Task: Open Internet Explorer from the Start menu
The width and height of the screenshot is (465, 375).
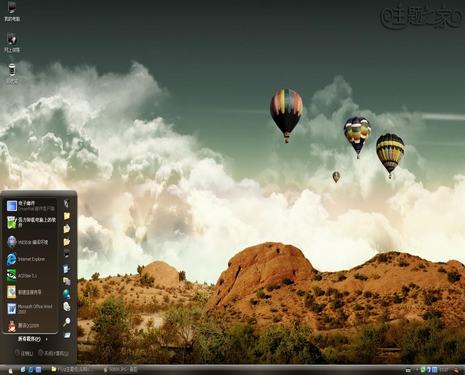Action: coord(30,259)
